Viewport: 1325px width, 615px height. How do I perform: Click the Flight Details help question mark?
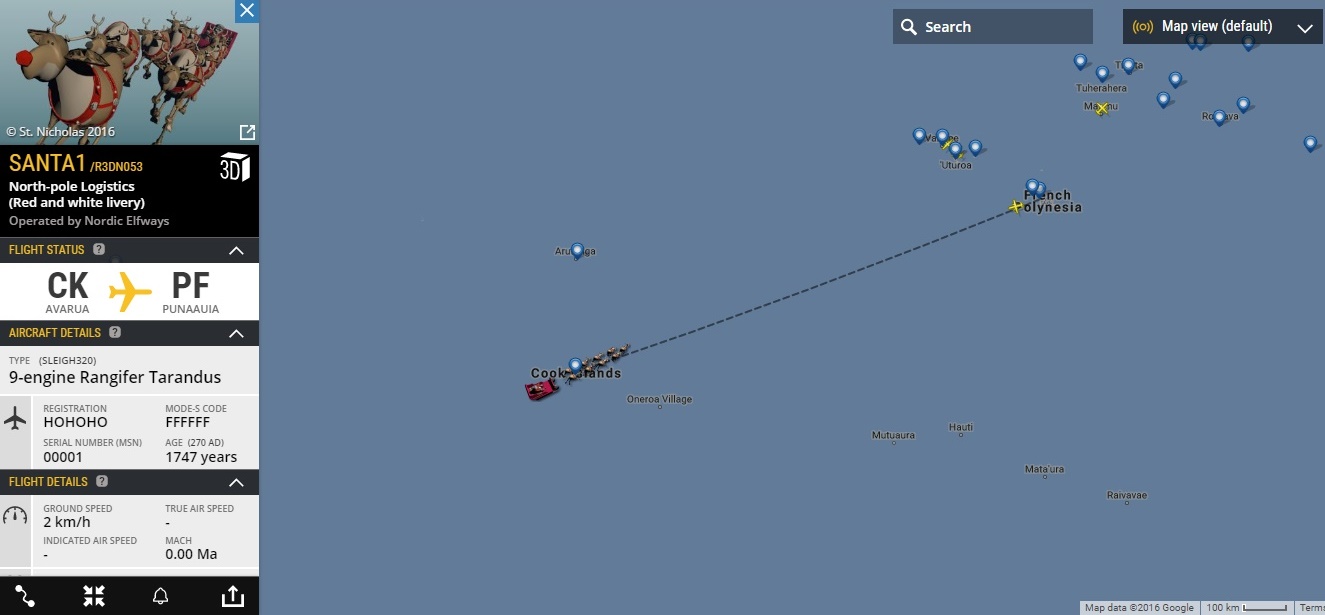point(102,481)
